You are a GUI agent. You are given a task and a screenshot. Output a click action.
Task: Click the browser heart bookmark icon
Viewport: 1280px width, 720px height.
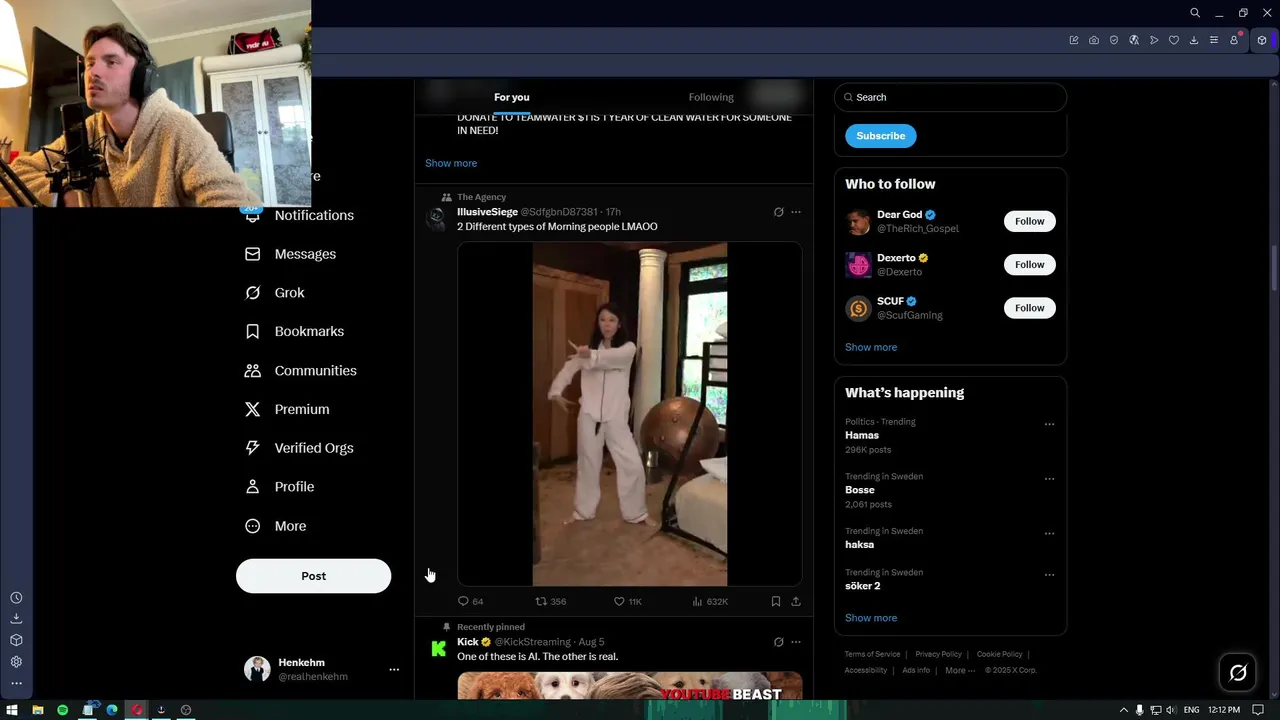1174,40
